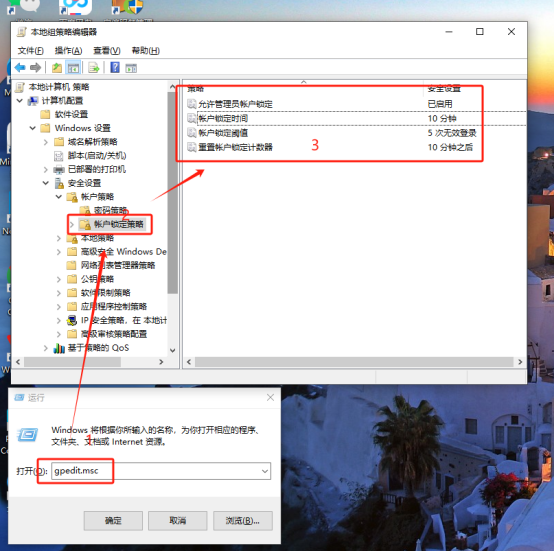Screen dimensions: 554x551
Task: Click tree pane horizontal scrollbar right arrow
Action: (161, 362)
